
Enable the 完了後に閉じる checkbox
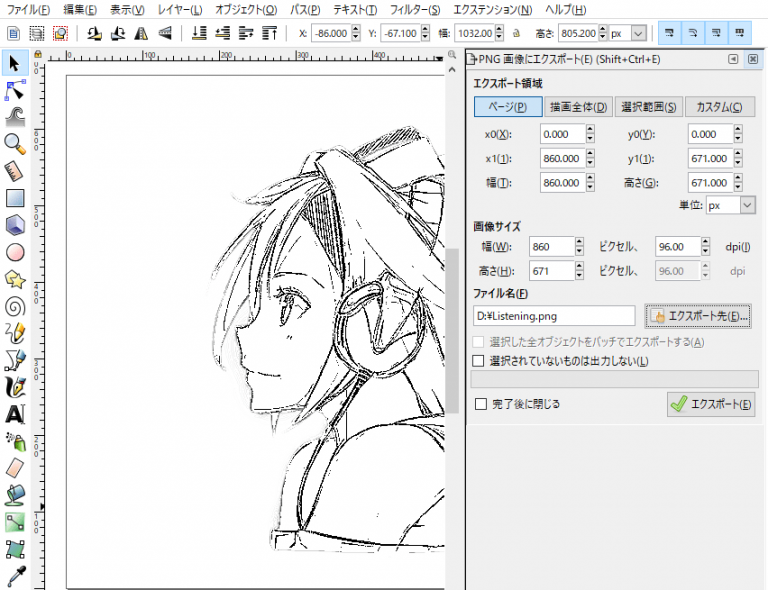pos(481,404)
